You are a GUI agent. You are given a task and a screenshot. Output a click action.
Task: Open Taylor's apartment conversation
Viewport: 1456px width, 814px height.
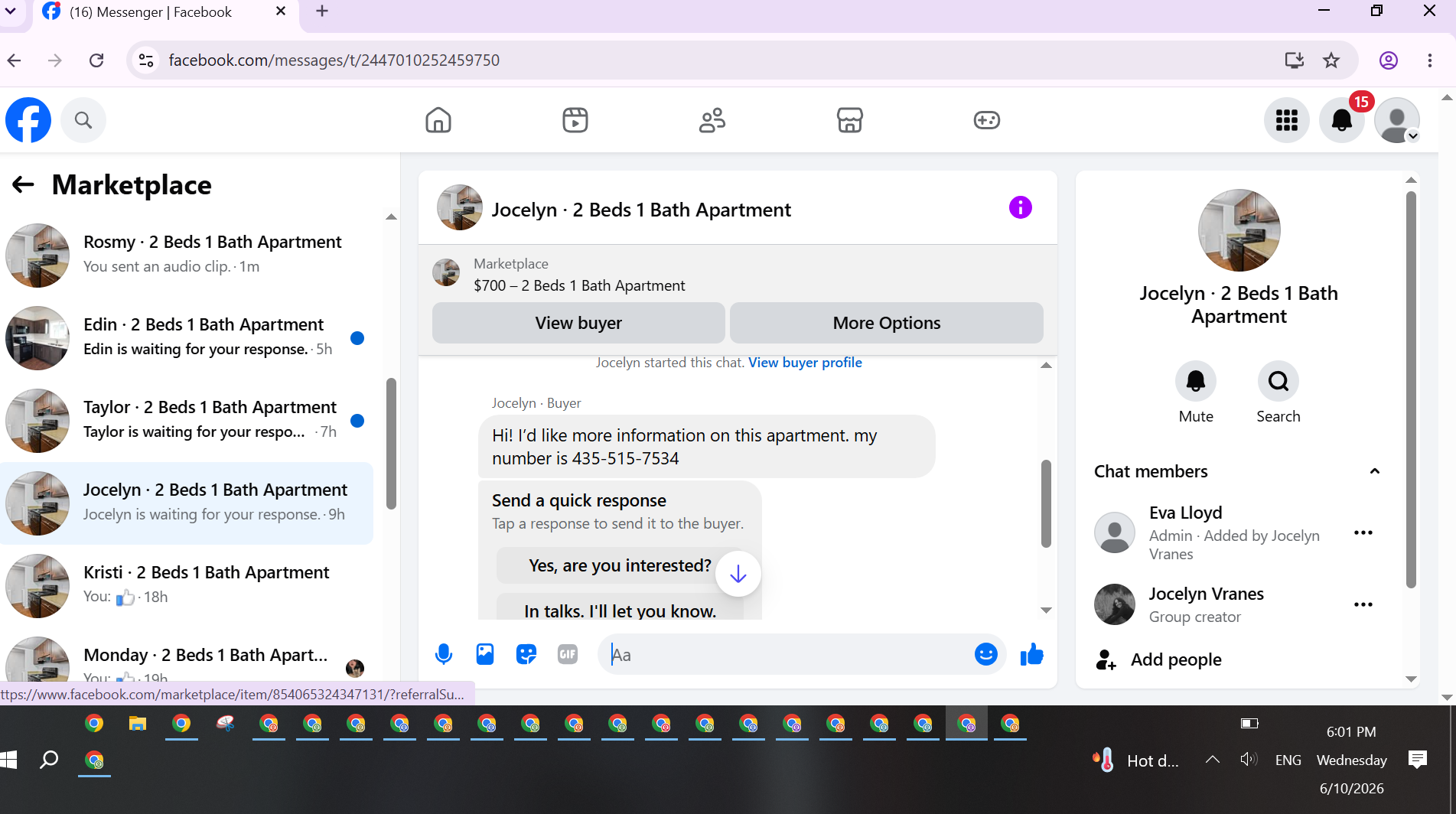(x=187, y=420)
